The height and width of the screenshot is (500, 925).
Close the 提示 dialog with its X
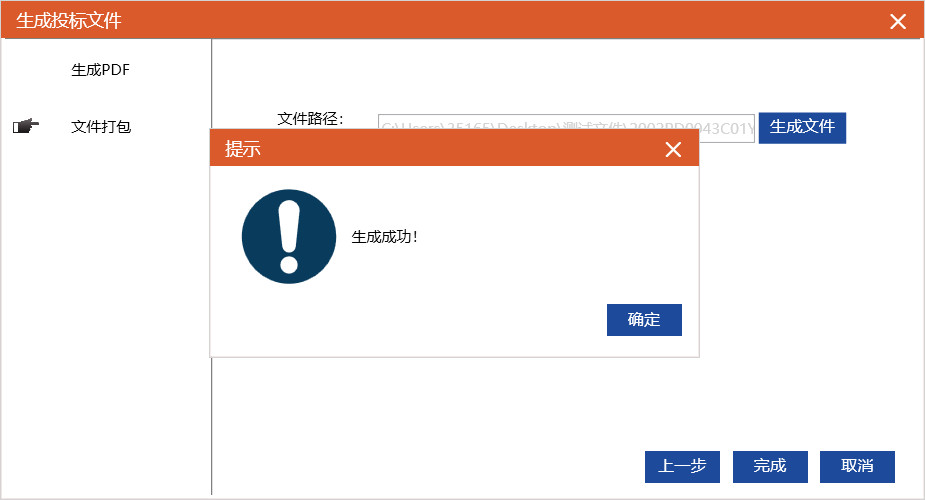pos(673,149)
